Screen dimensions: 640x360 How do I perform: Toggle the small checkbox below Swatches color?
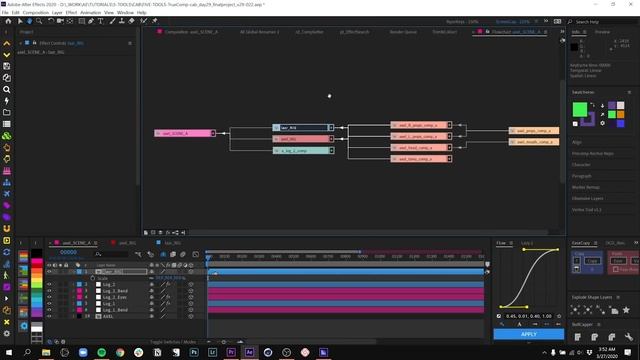(575, 124)
